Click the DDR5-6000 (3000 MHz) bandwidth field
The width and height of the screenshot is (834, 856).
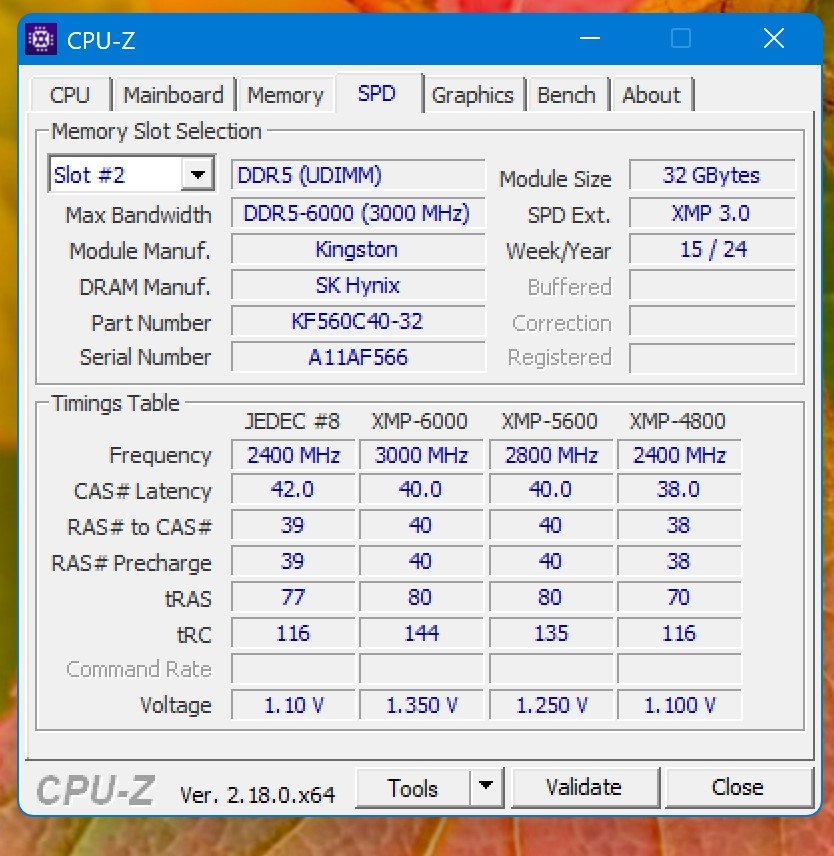358,212
